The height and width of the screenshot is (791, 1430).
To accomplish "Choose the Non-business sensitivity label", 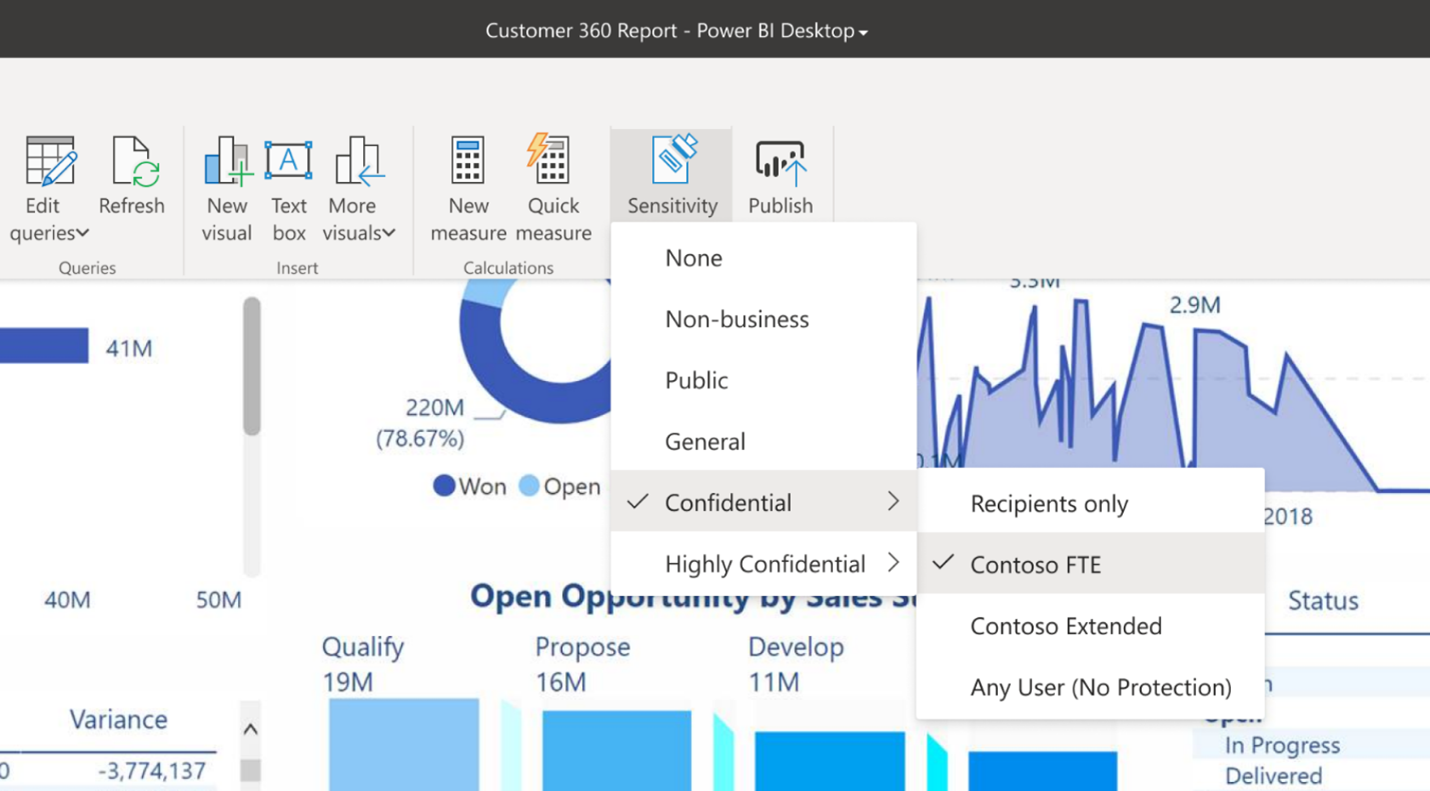I will (x=737, y=319).
